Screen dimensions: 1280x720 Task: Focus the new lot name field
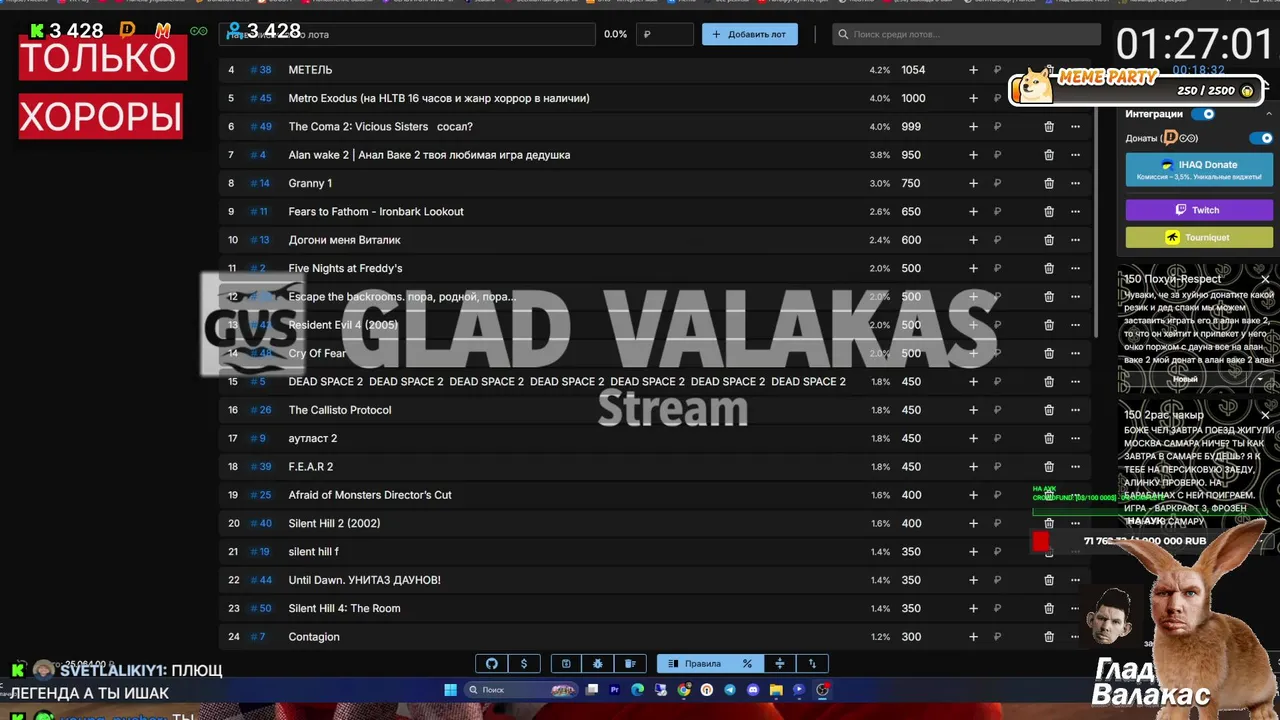click(x=407, y=34)
